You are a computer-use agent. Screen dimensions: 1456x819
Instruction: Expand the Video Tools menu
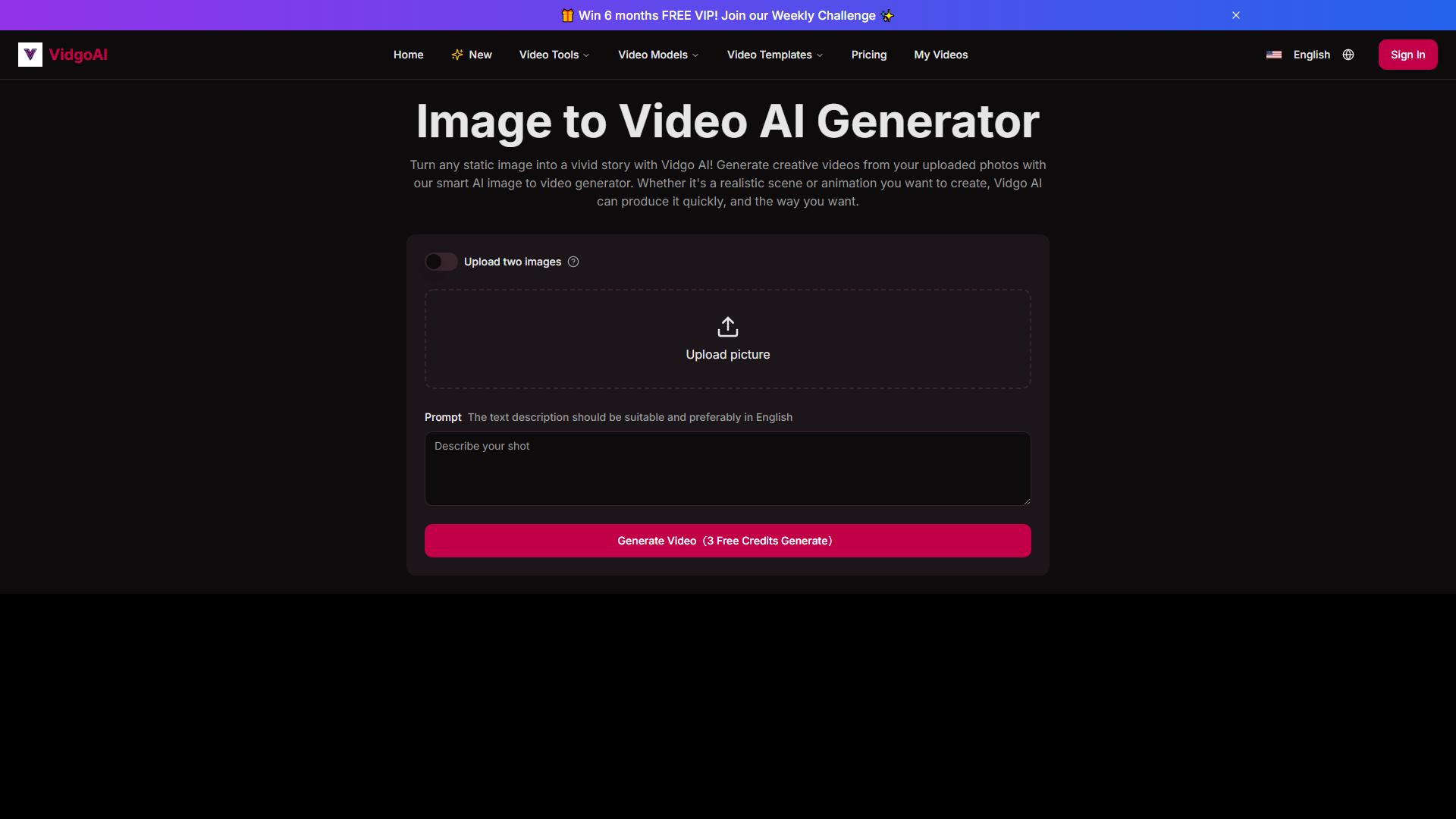tap(554, 54)
